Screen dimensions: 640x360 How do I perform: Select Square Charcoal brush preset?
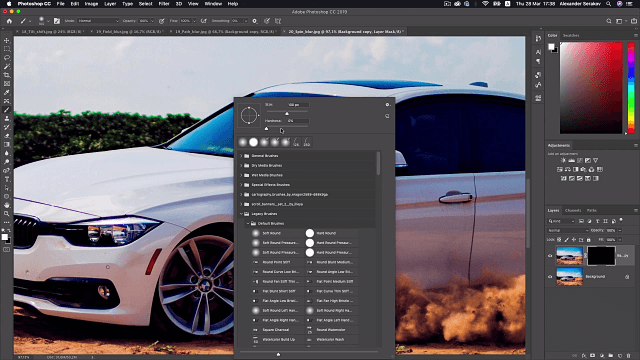pyautogui.click(x=277, y=330)
